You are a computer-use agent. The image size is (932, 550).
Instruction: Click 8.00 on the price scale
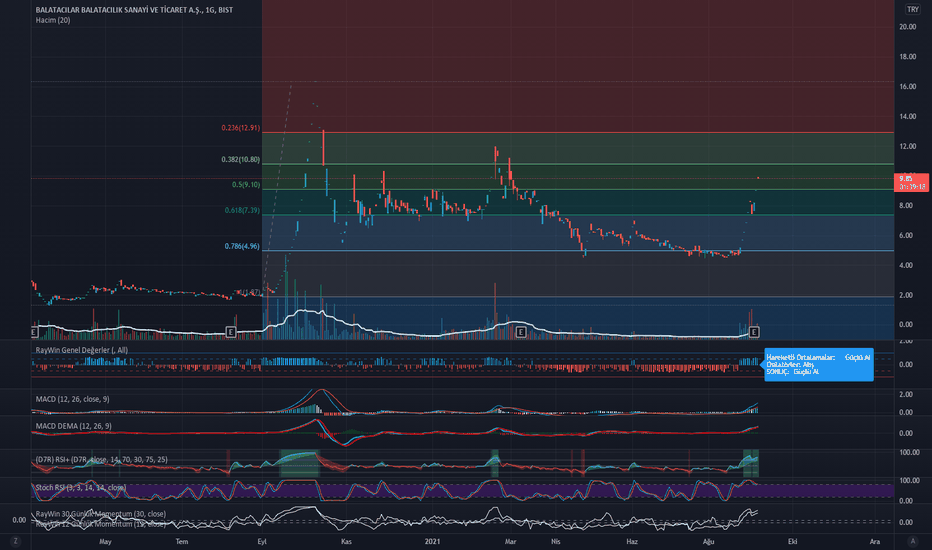click(906, 206)
